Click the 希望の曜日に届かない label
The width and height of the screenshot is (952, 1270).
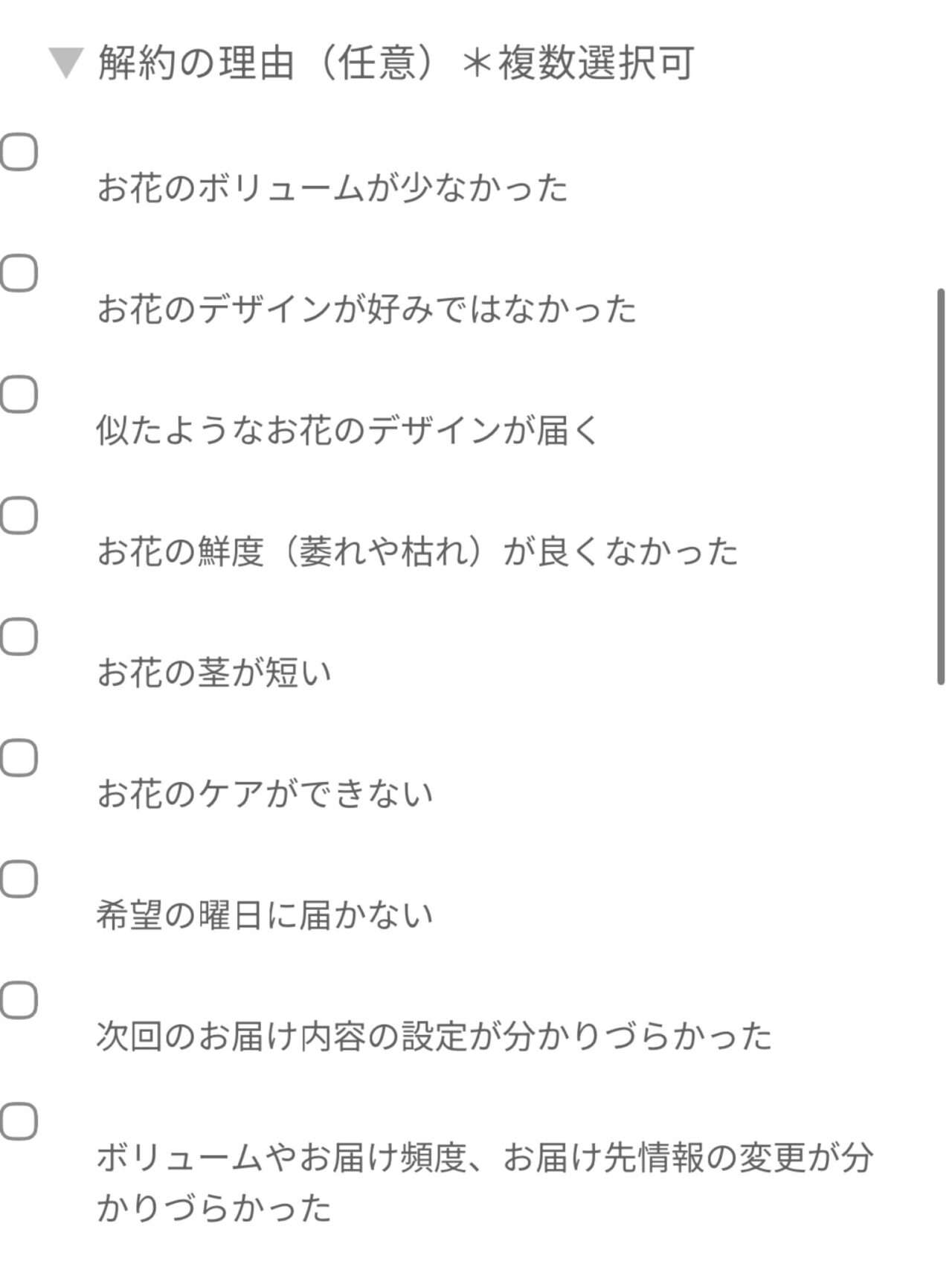coord(265,916)
